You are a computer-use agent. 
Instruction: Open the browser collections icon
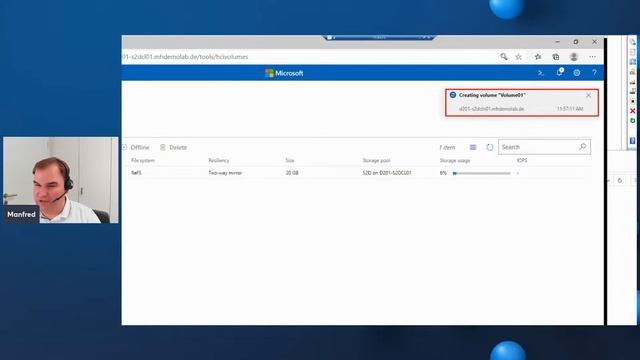point(556,57)
